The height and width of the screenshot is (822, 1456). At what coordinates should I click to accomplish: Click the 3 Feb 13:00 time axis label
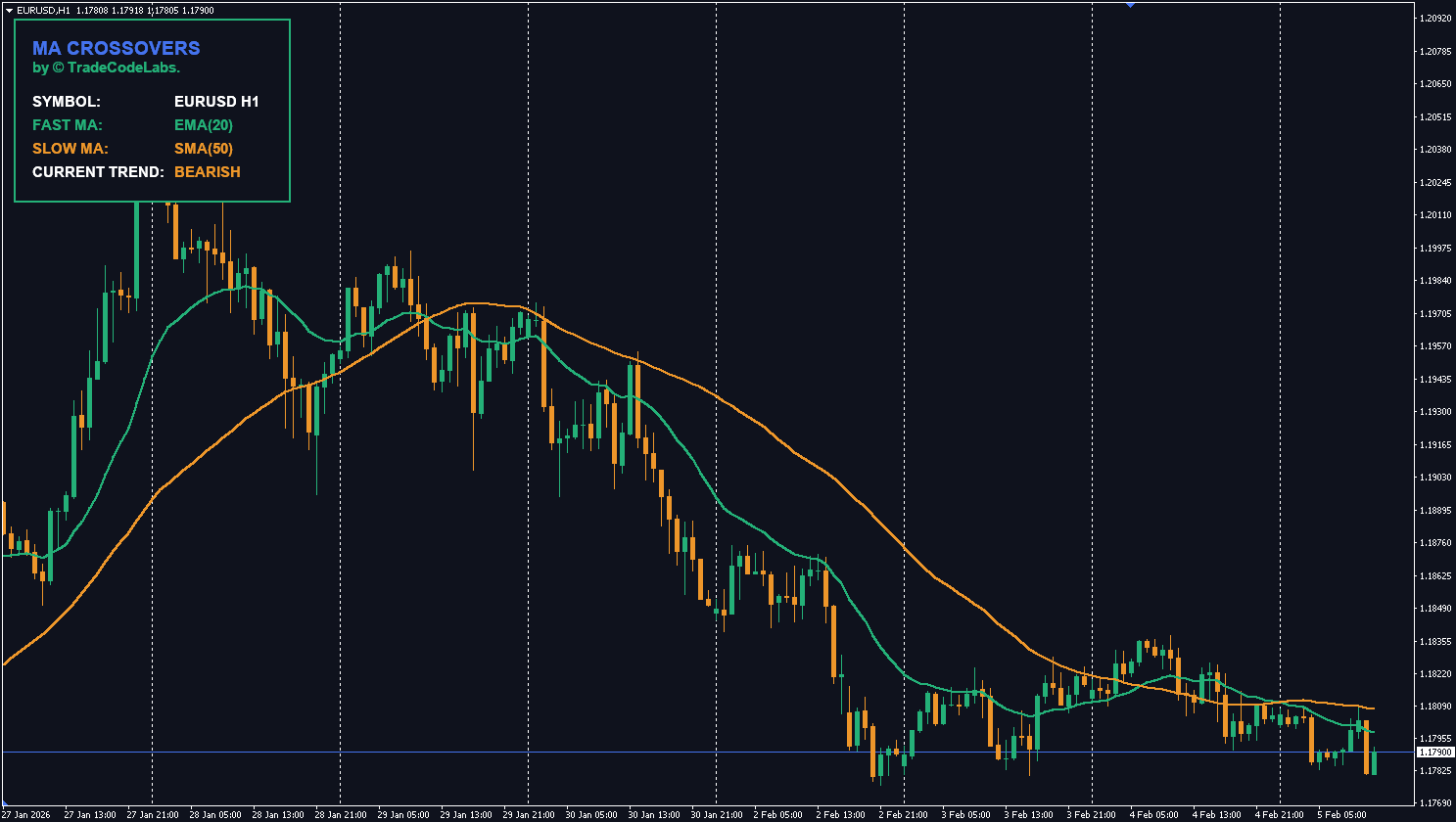pyautogui.click(x=1028, y=814)
